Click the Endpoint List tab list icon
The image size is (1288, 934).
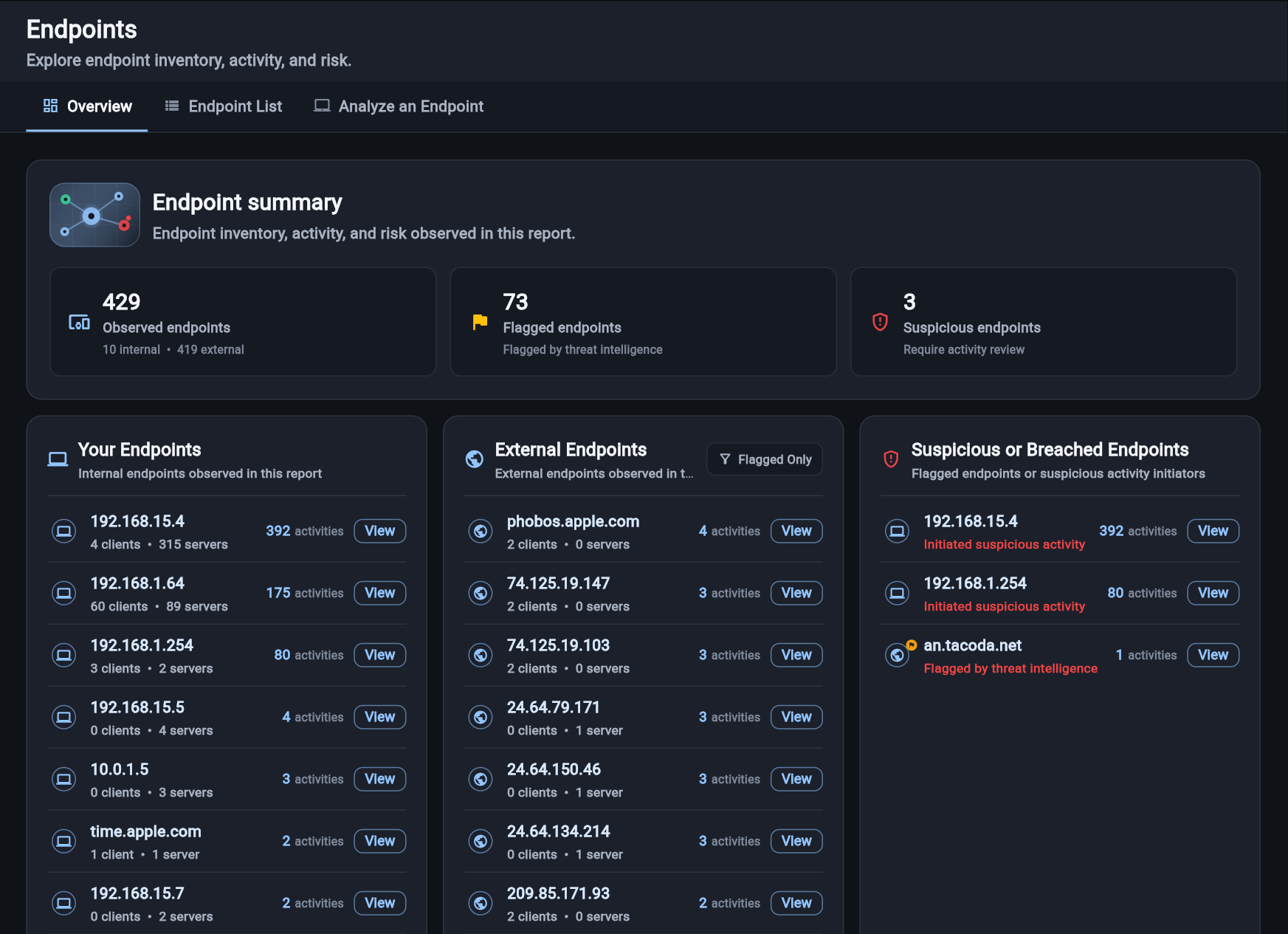pos(172,106)
